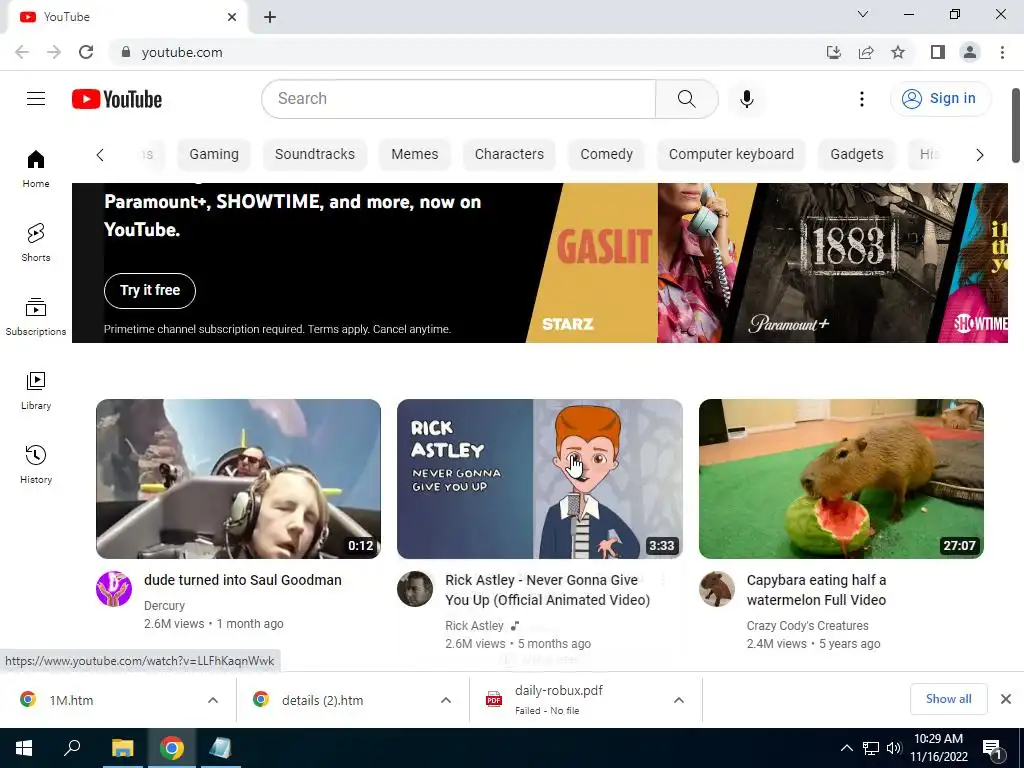The image size is (1024, 768).
Task: Open Chrome profile avatar
Action: point(970,52)
